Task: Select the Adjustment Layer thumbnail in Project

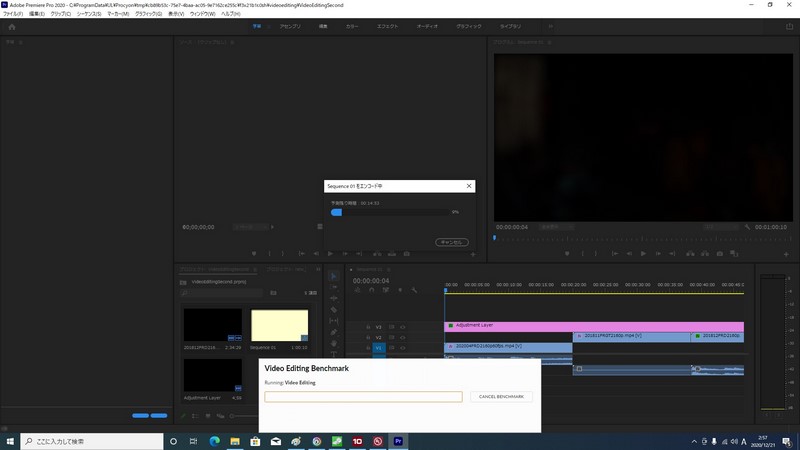Action: (213, 375)
